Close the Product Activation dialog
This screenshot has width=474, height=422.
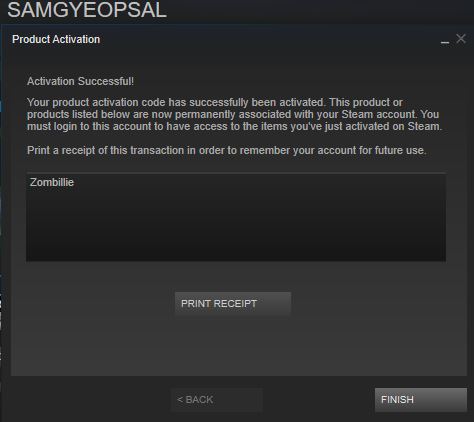461,39
